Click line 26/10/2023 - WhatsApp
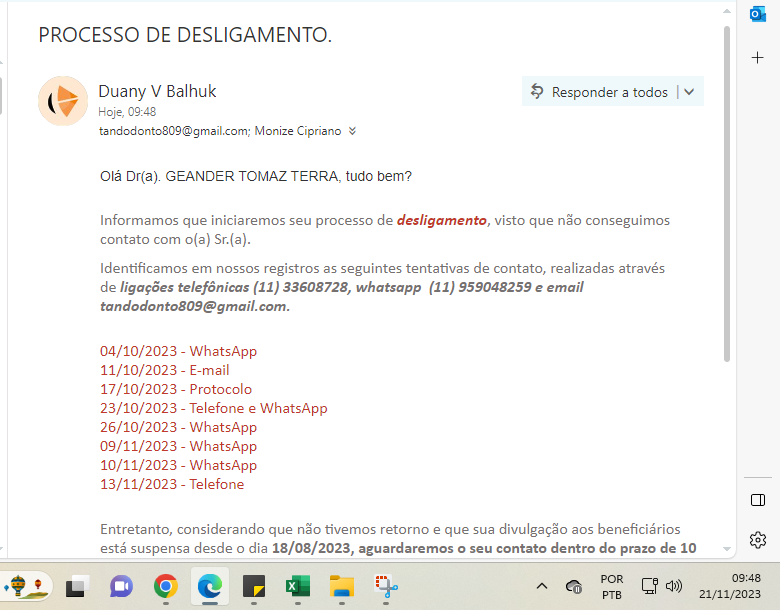 click(x=179, y=427)
